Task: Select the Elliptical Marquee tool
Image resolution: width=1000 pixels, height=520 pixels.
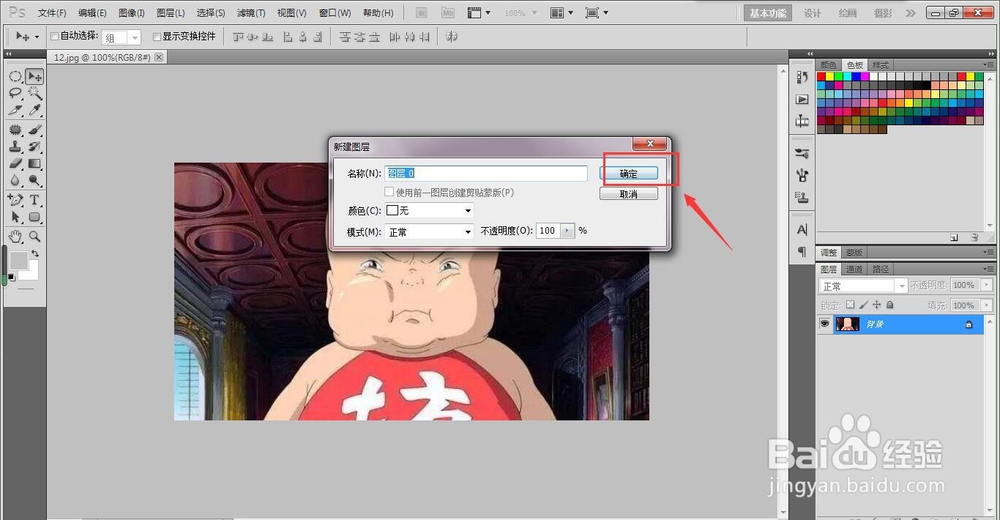Action: (15, 77)
